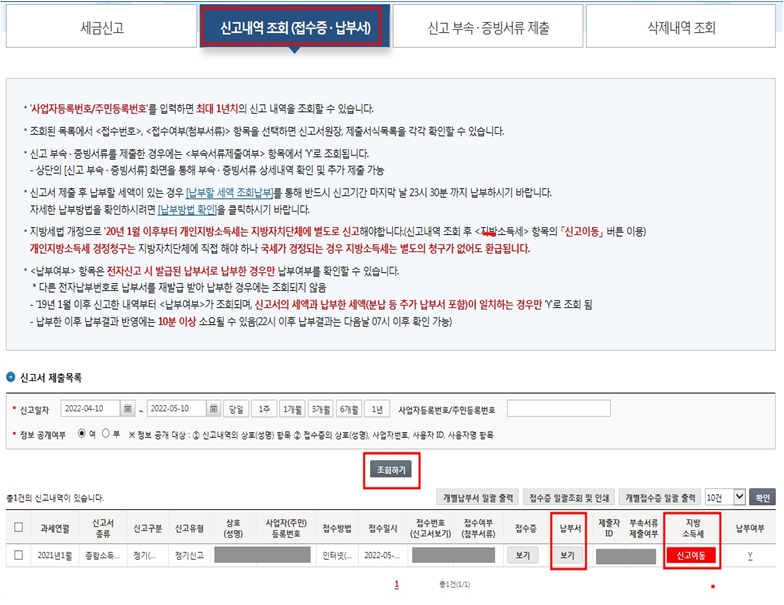Set date range with the 1주 button

[x=264, y=409]
